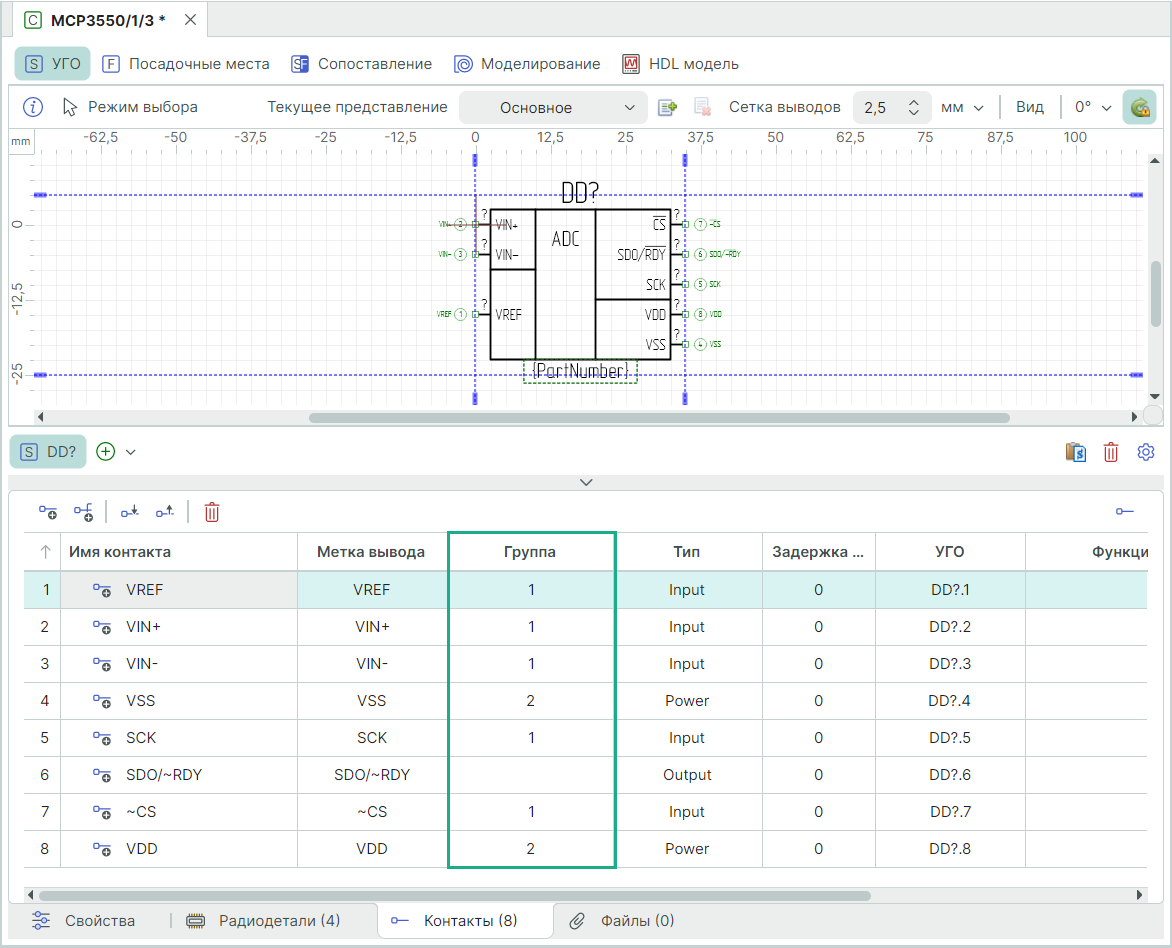
Task: Open the Основное representation dropdown
Action: pos(552,107)
